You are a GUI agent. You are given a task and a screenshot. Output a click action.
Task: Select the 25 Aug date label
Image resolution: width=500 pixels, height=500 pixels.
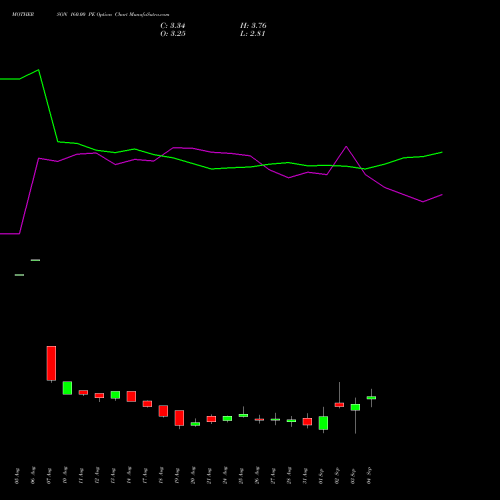(x=241, y=476)
